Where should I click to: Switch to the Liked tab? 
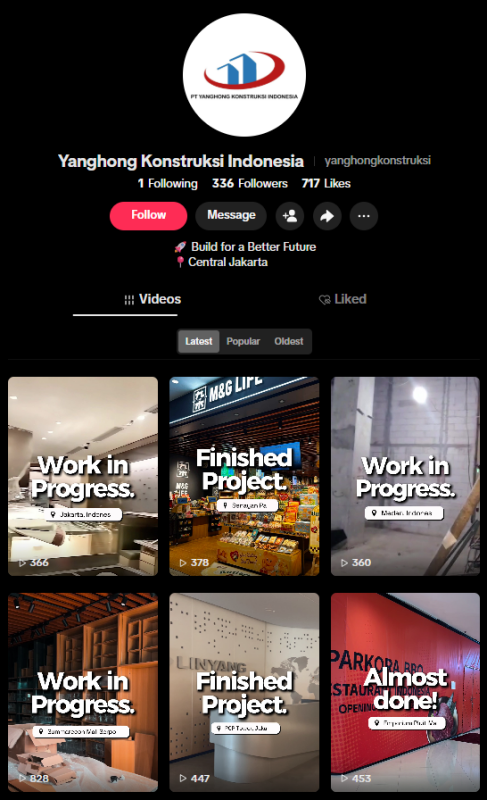pos(342,299)
